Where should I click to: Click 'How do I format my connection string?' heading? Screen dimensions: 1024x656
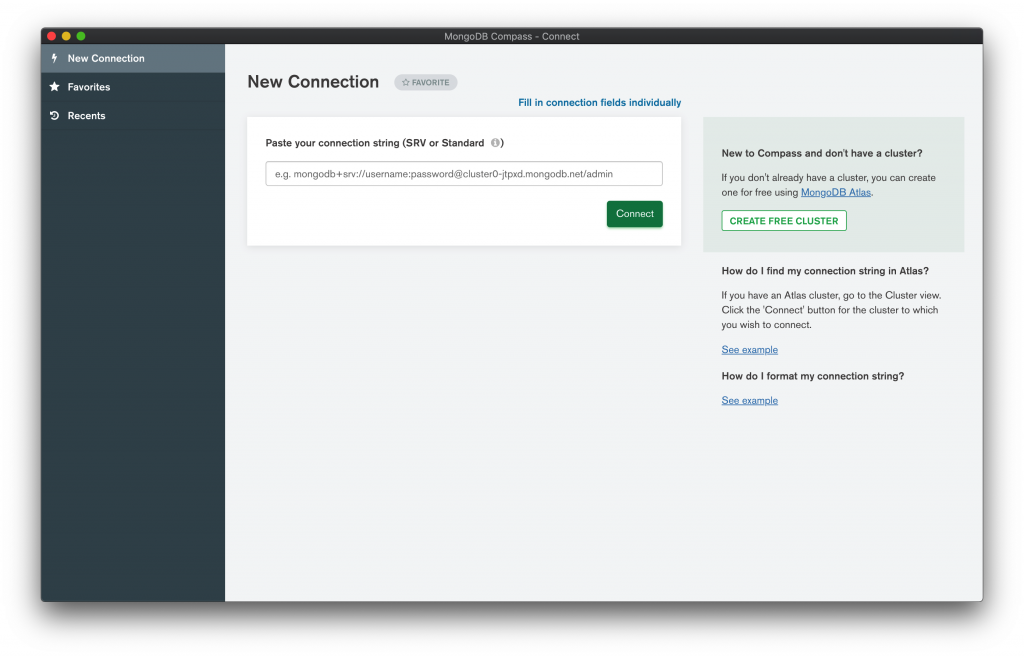pyautogui.click(x=812, y=376)
